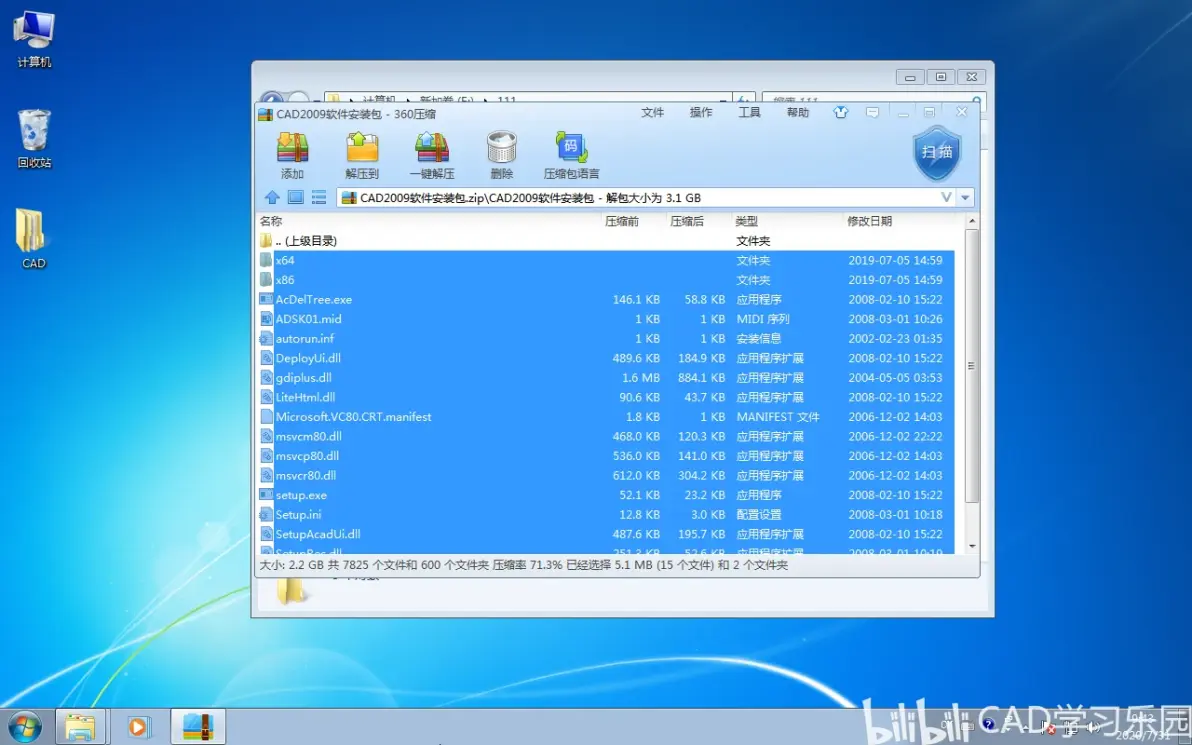Click the folder icon of 上级目录 row
The image size is (1192, 745).
point(265,241)
